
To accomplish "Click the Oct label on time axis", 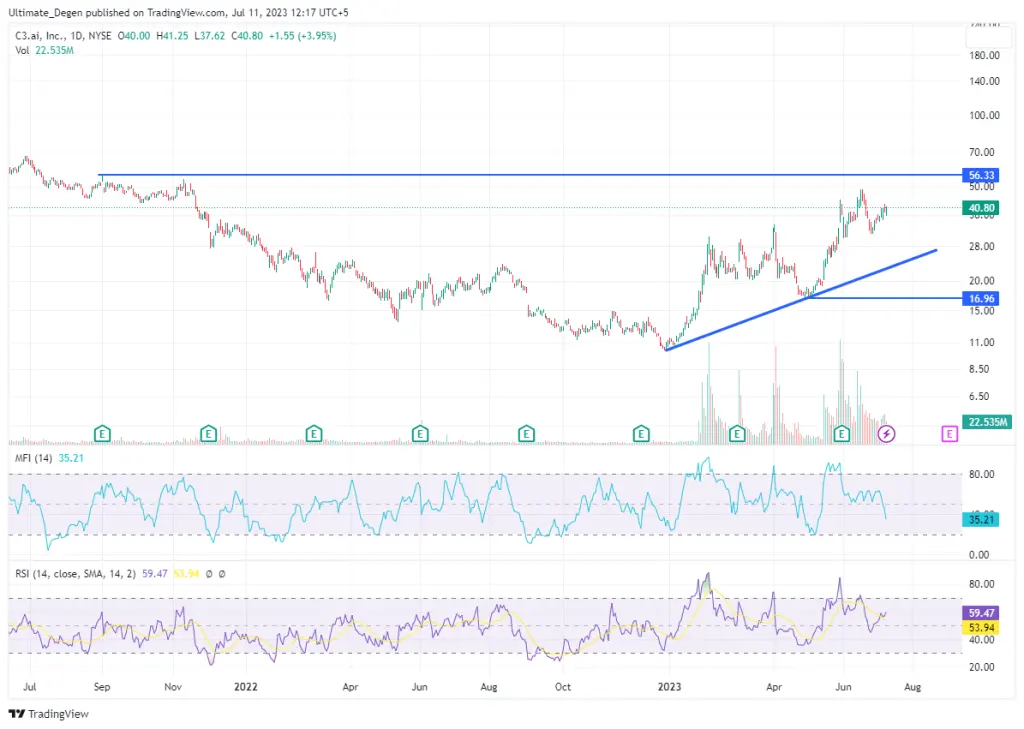I will [562, 687].
